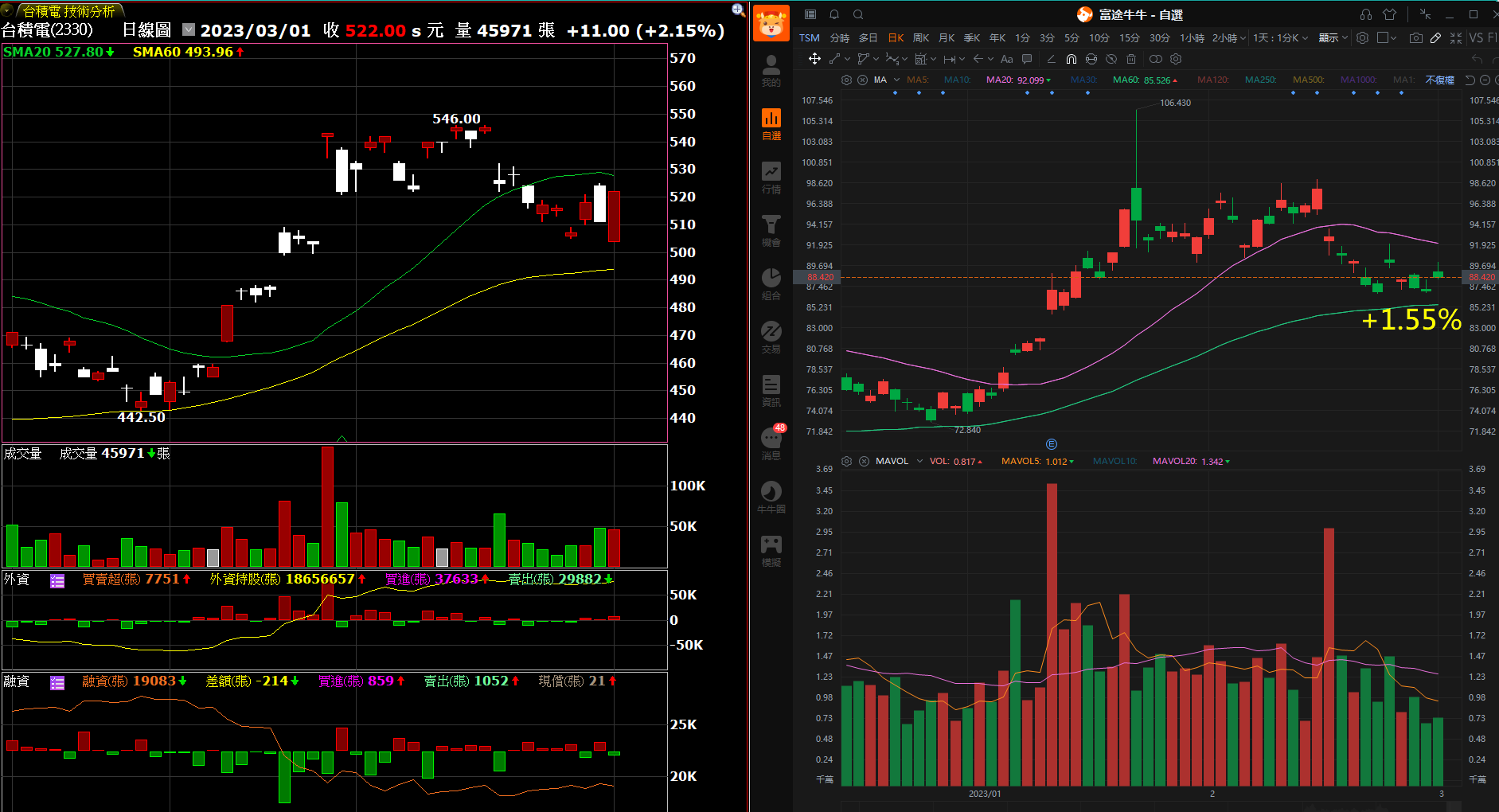Toggle MA120 moving average line
This screenshot has width=1499, height=812.
(x=1214, y=80)
